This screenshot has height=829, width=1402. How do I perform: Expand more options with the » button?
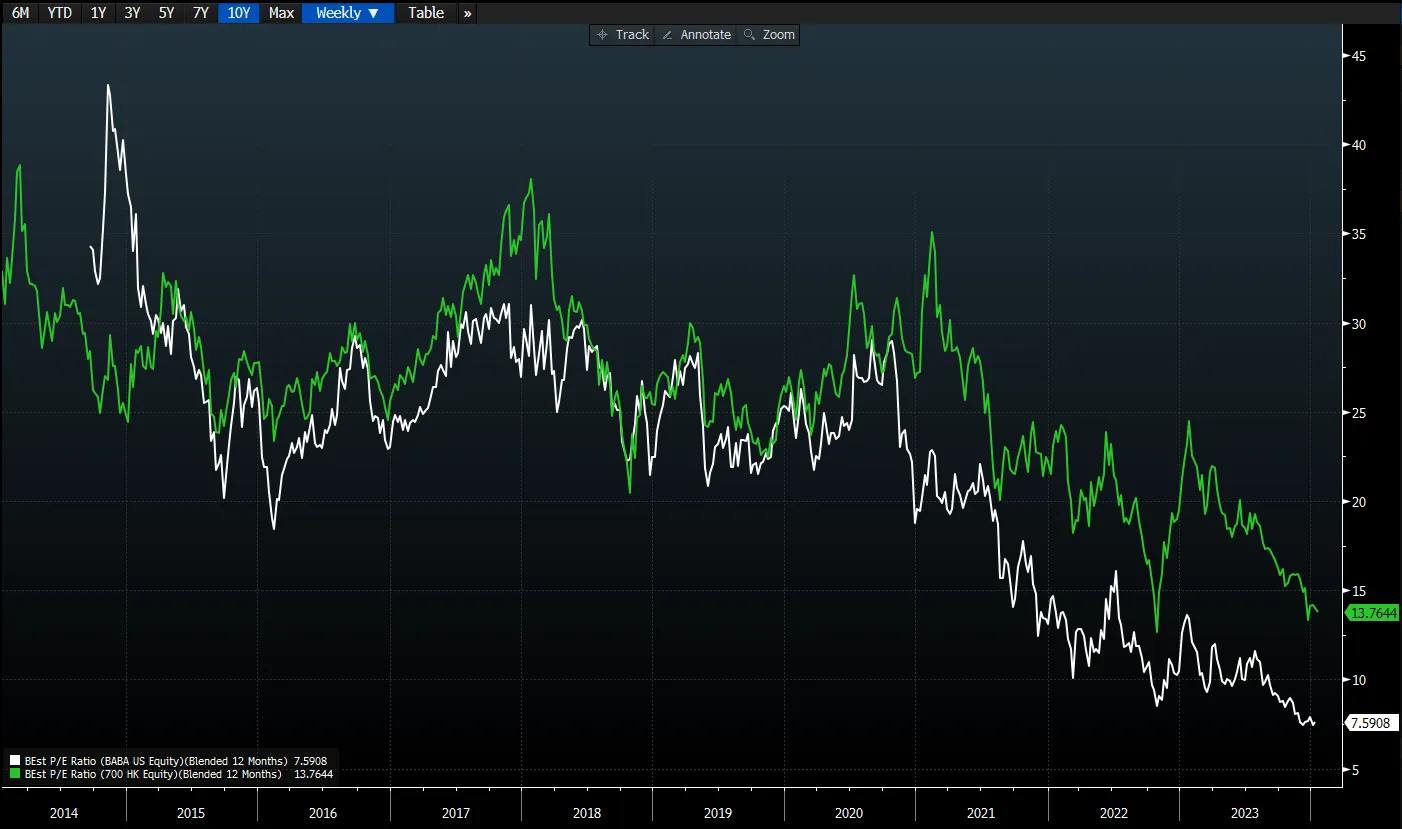(x=467, y=13)
